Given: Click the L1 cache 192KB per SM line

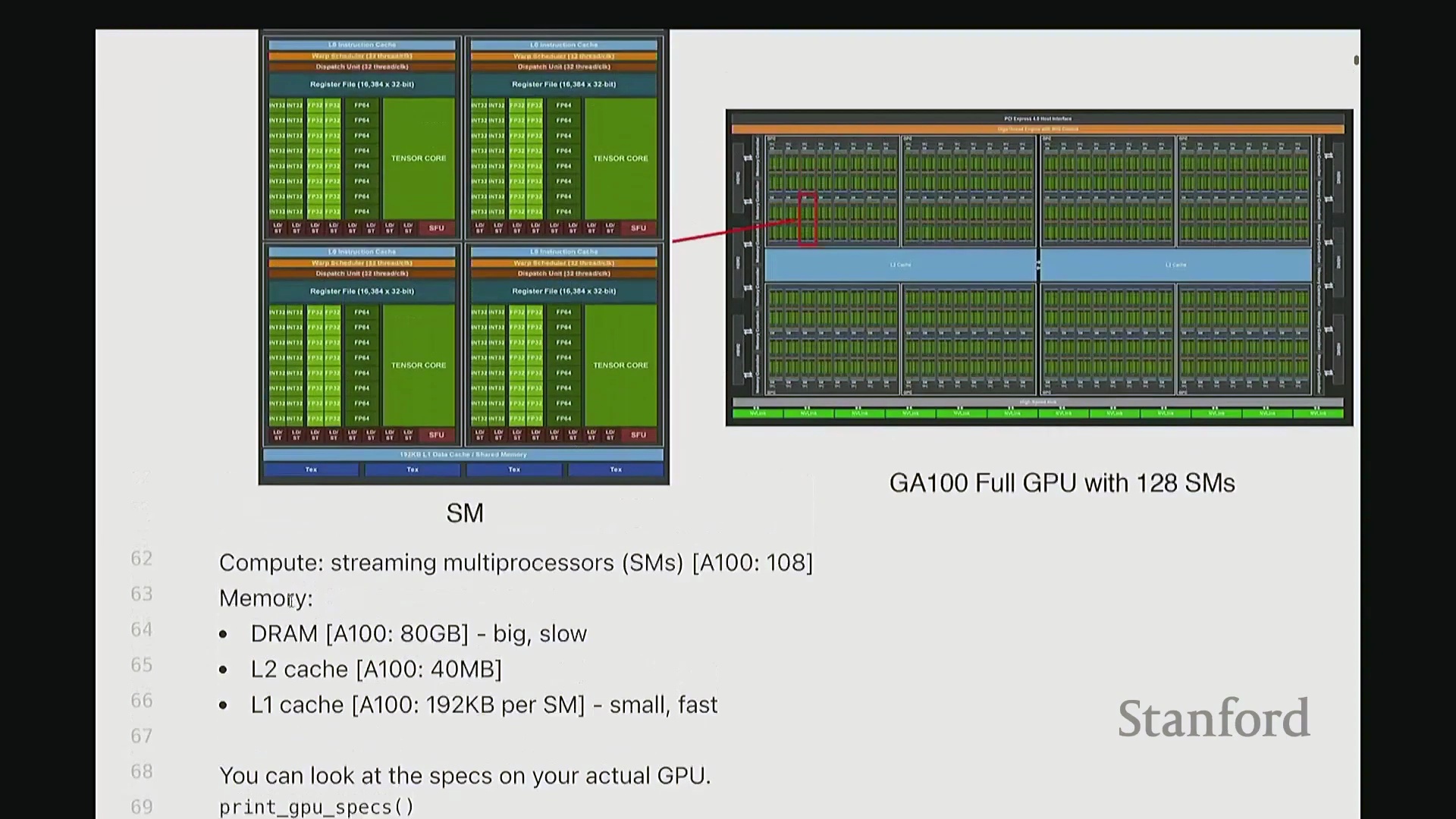Looking at the screenshot, I should (484, 705).
